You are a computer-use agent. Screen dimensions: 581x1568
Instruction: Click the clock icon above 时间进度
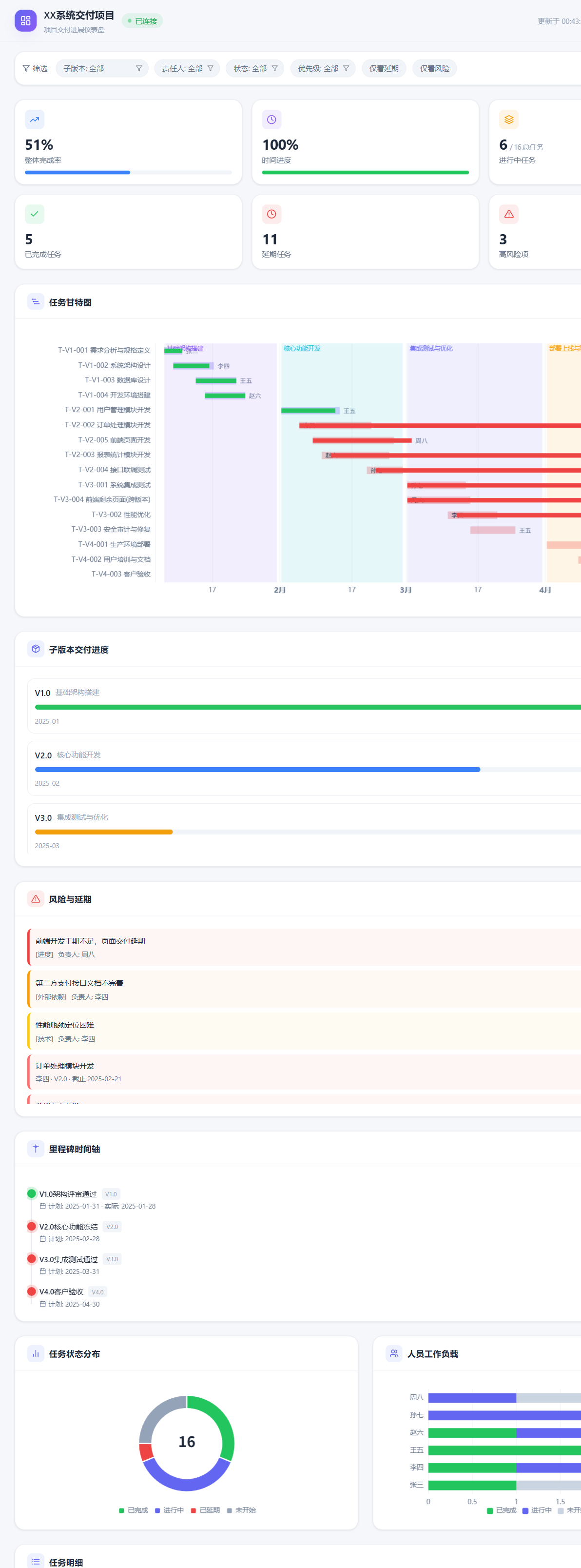point(271,119)
